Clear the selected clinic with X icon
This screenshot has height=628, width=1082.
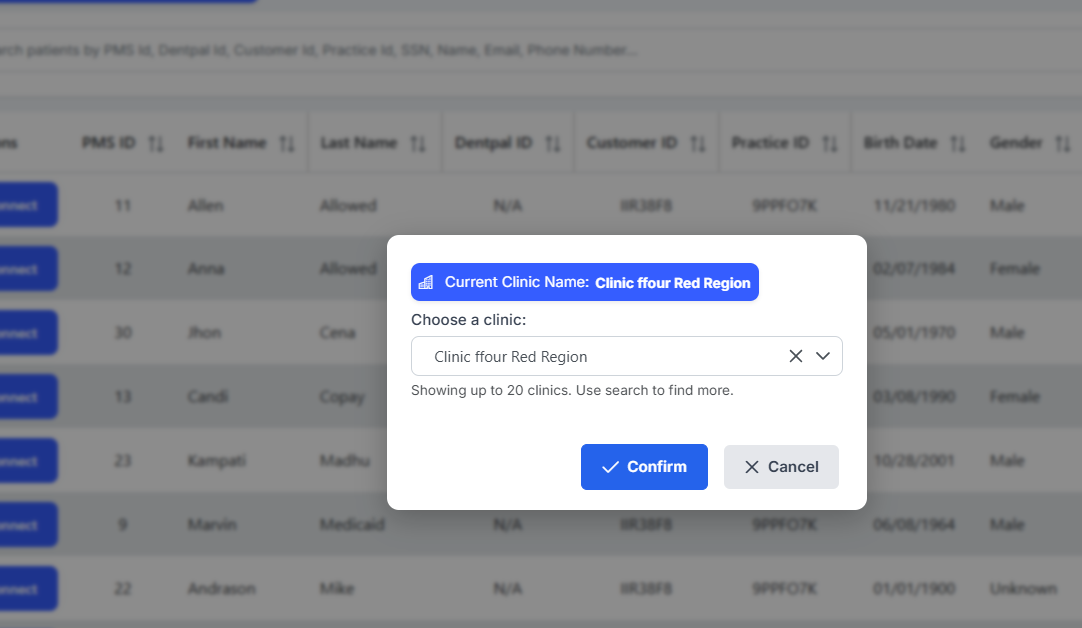tap(796, 356)
